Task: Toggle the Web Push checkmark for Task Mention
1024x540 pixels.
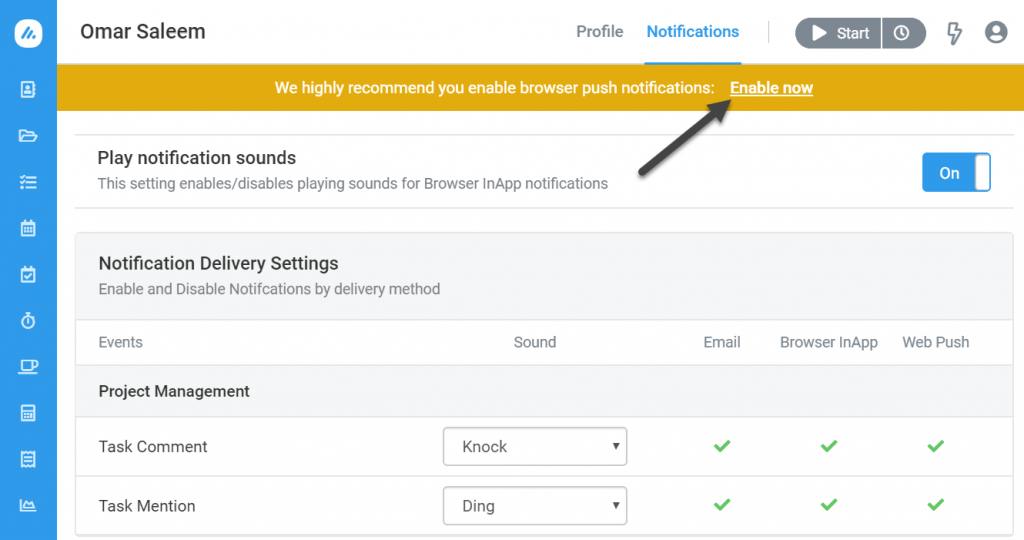Action: coord(935,505)
